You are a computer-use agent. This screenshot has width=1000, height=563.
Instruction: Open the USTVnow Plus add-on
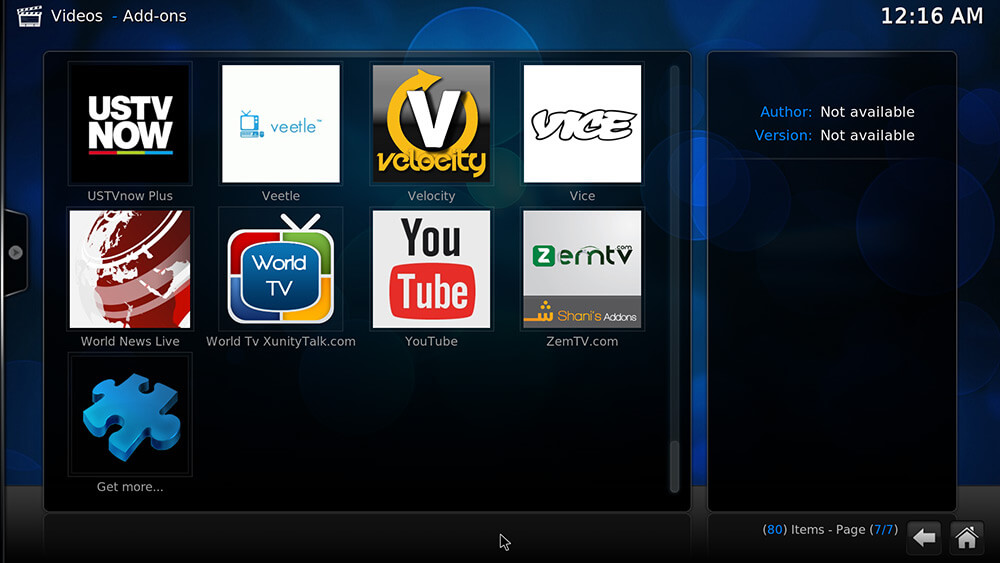(x=130, y=124)
